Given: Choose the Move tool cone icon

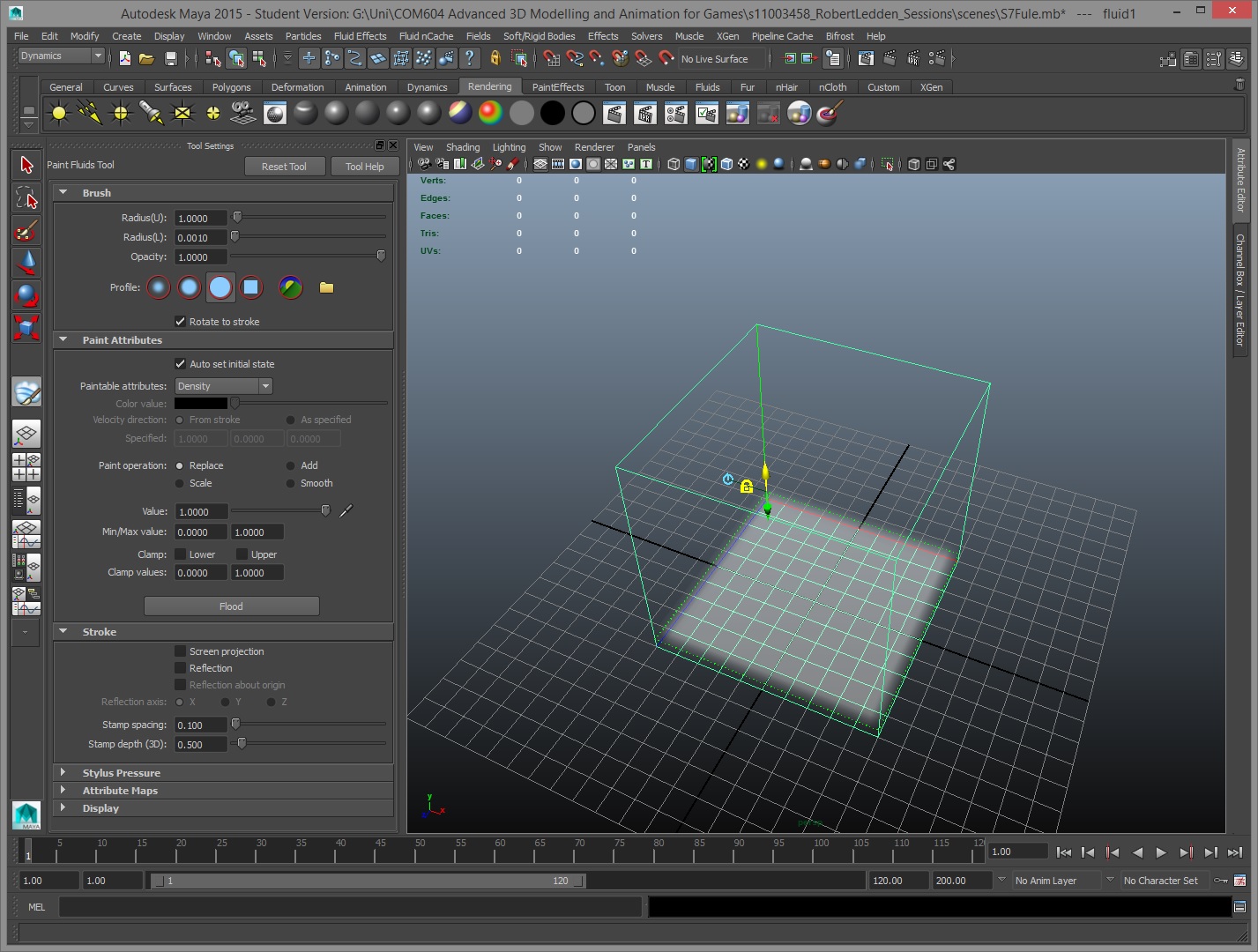Looking at the screenshot, I should pos(26,263).
